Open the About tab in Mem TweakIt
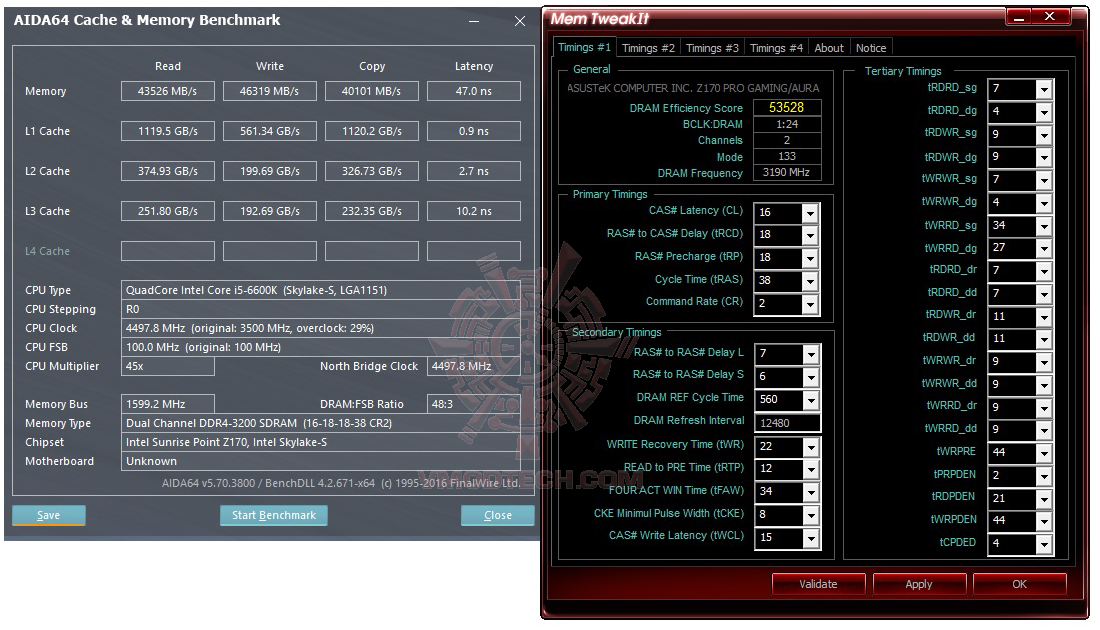This screenshot has width=1100, height=630. [829, 46]
